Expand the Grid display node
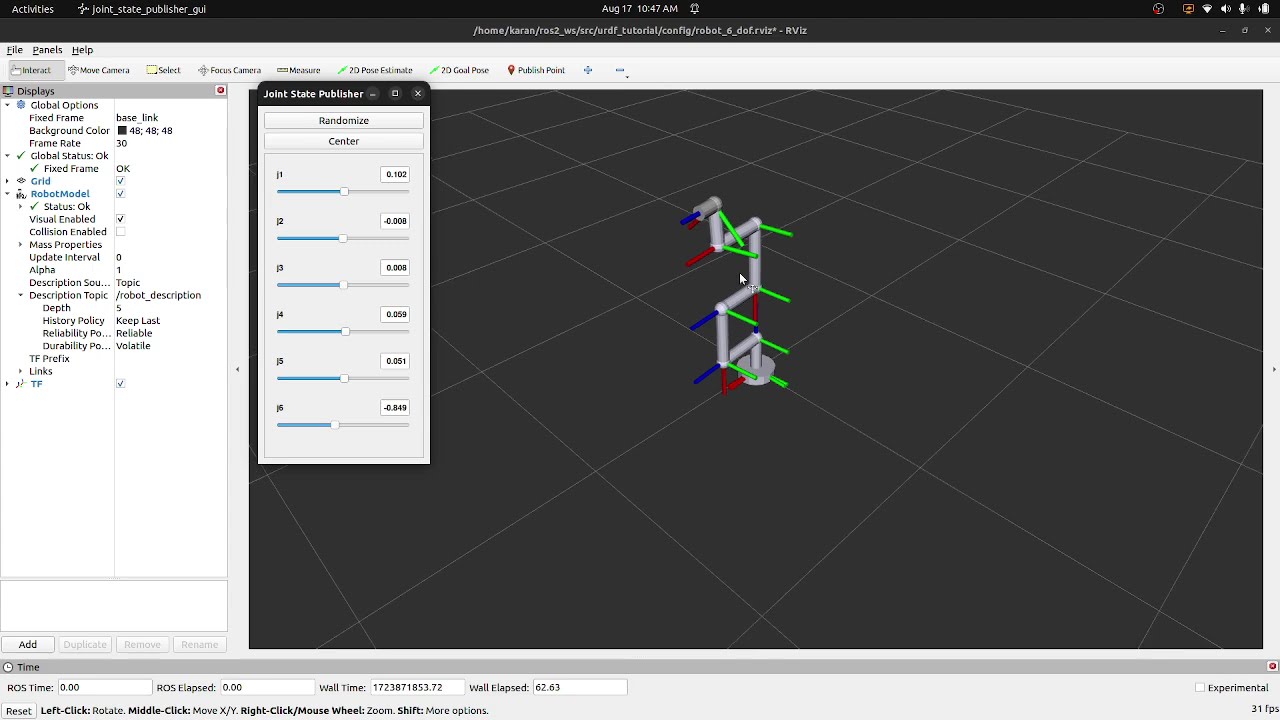Image resolution: width=1280 pixels, height=720 pixels. [8, 181]
